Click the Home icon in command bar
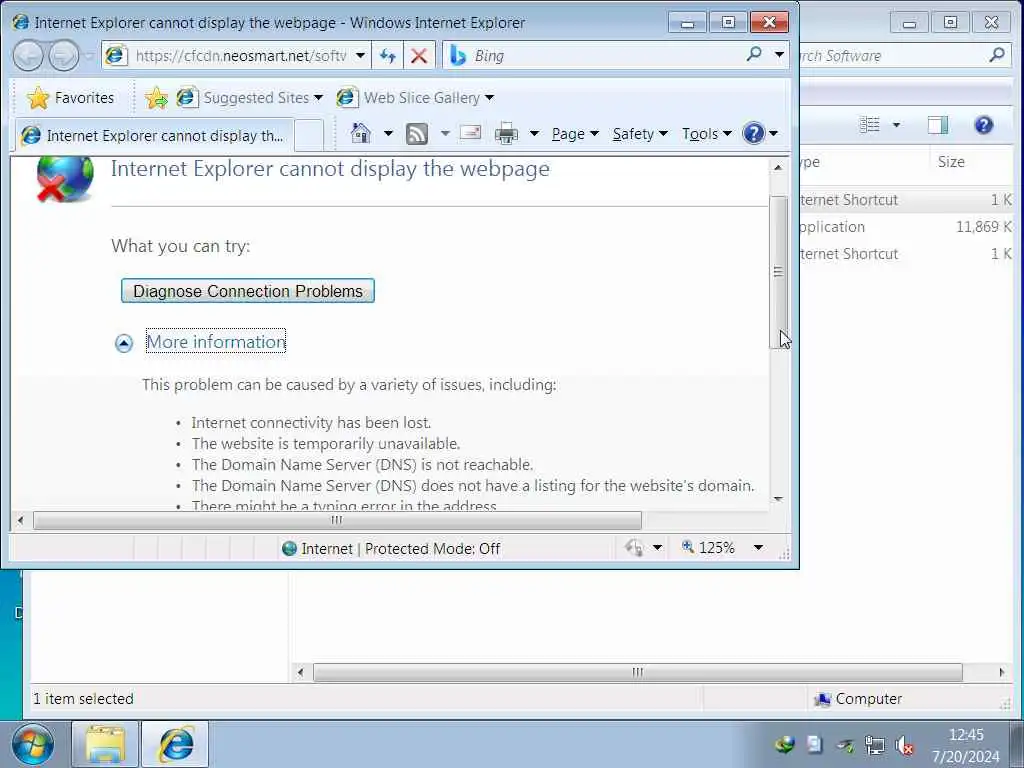 click(360, 133)
